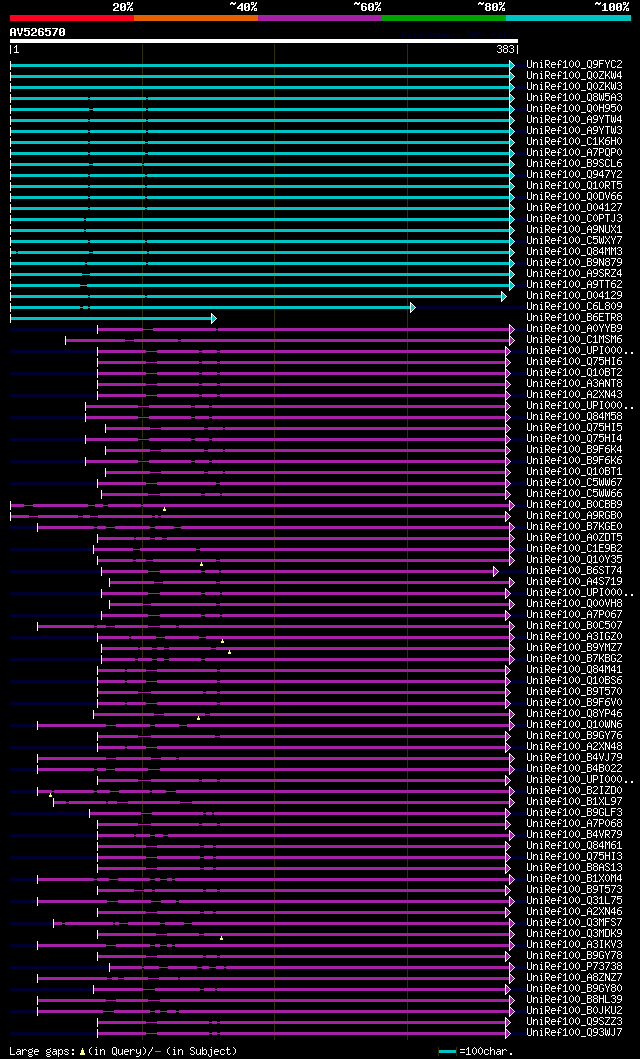Click the red ~20% identity legend segment
Image resolution: width=640 pixels, height=1059 pixels.
[x=72, y=18]
